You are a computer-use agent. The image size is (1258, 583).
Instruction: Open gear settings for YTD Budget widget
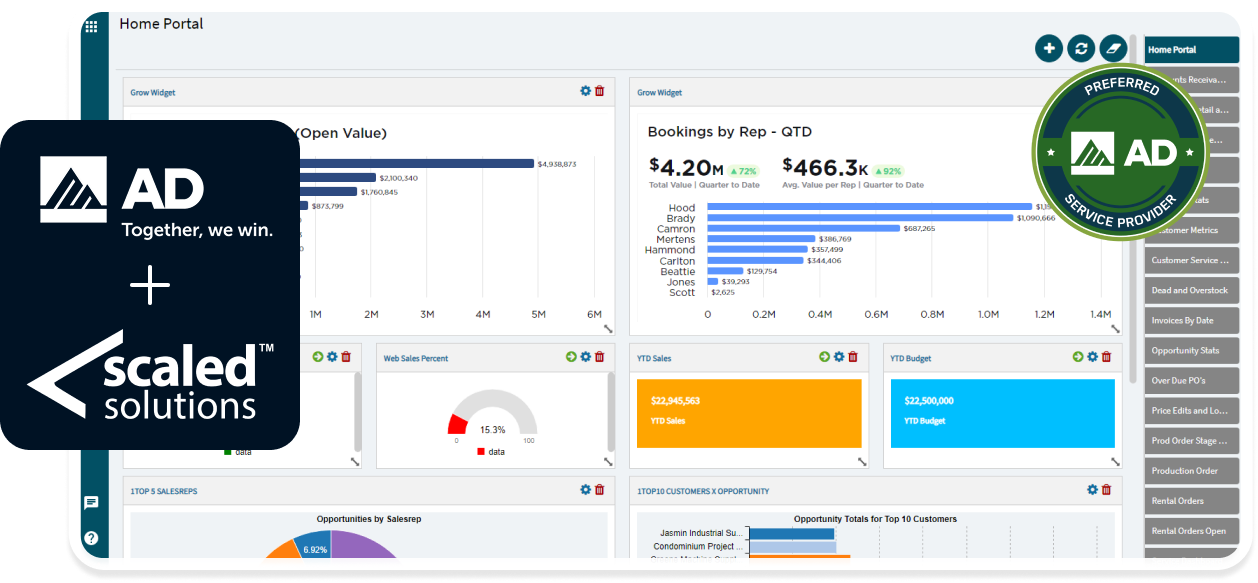[x=1092, y=356]
